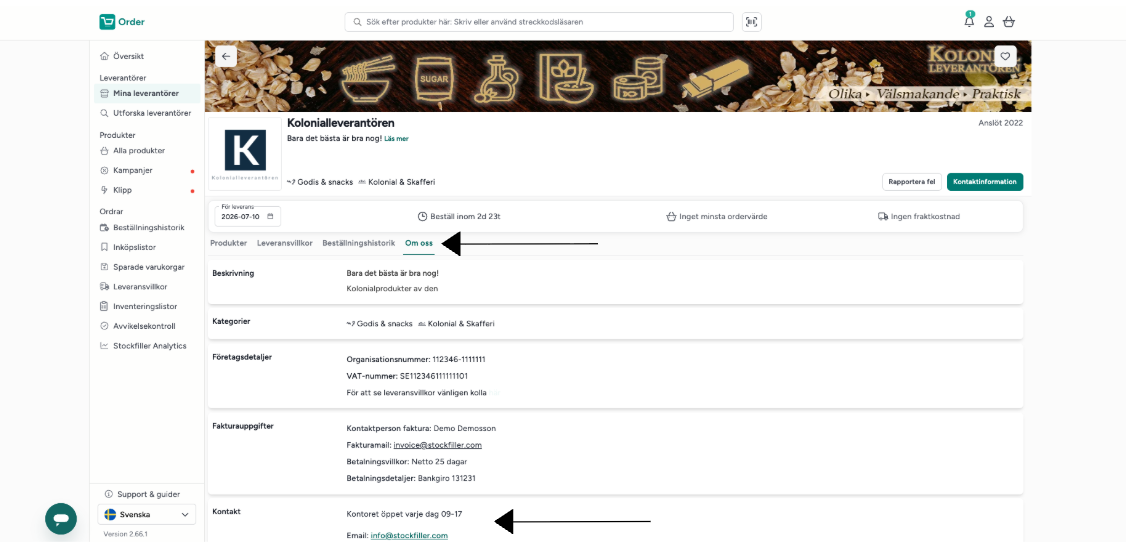Click the invoice@stockfiller.com link
Image resolution: width=1126 pixels, height=545 pixels.
click(x=437, y=445)
